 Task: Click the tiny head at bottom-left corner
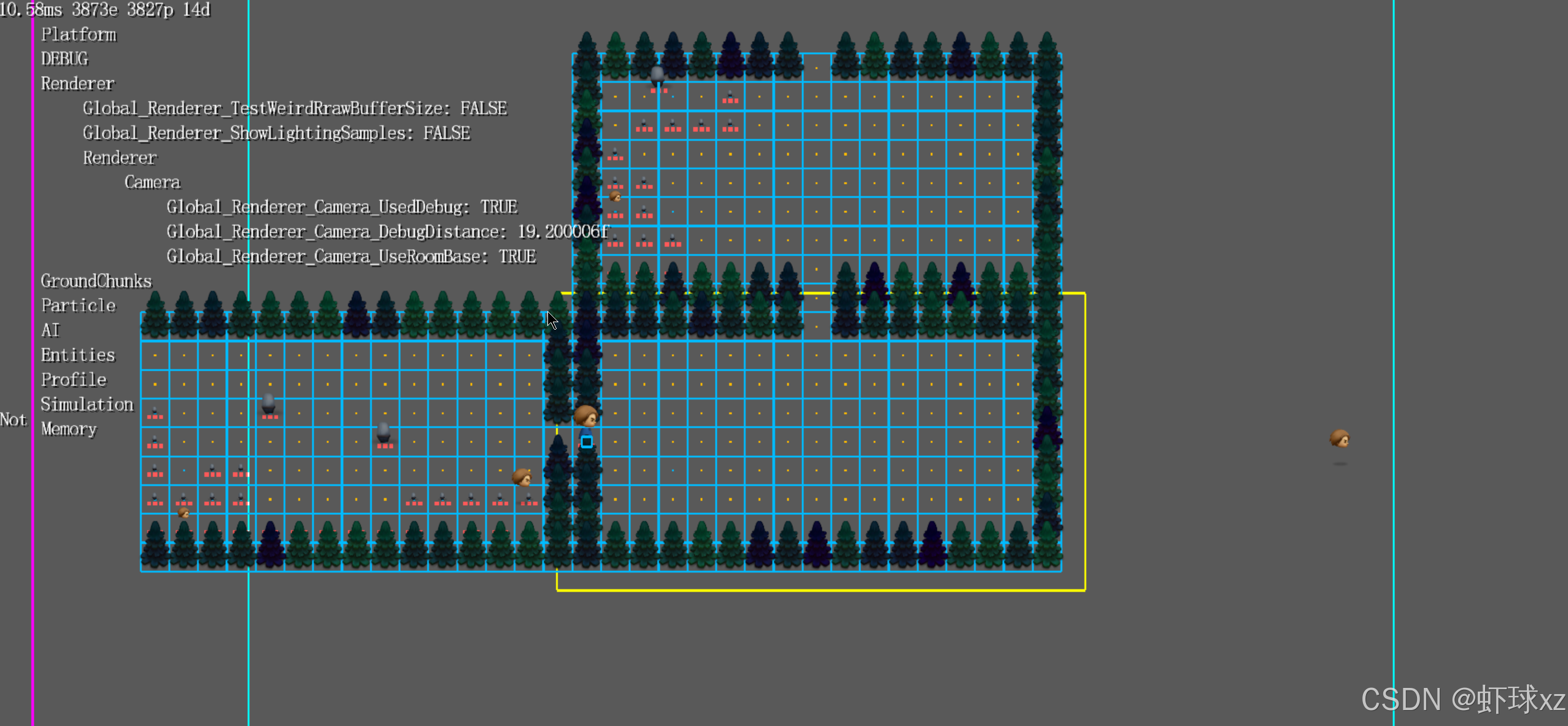pos(183,512)
